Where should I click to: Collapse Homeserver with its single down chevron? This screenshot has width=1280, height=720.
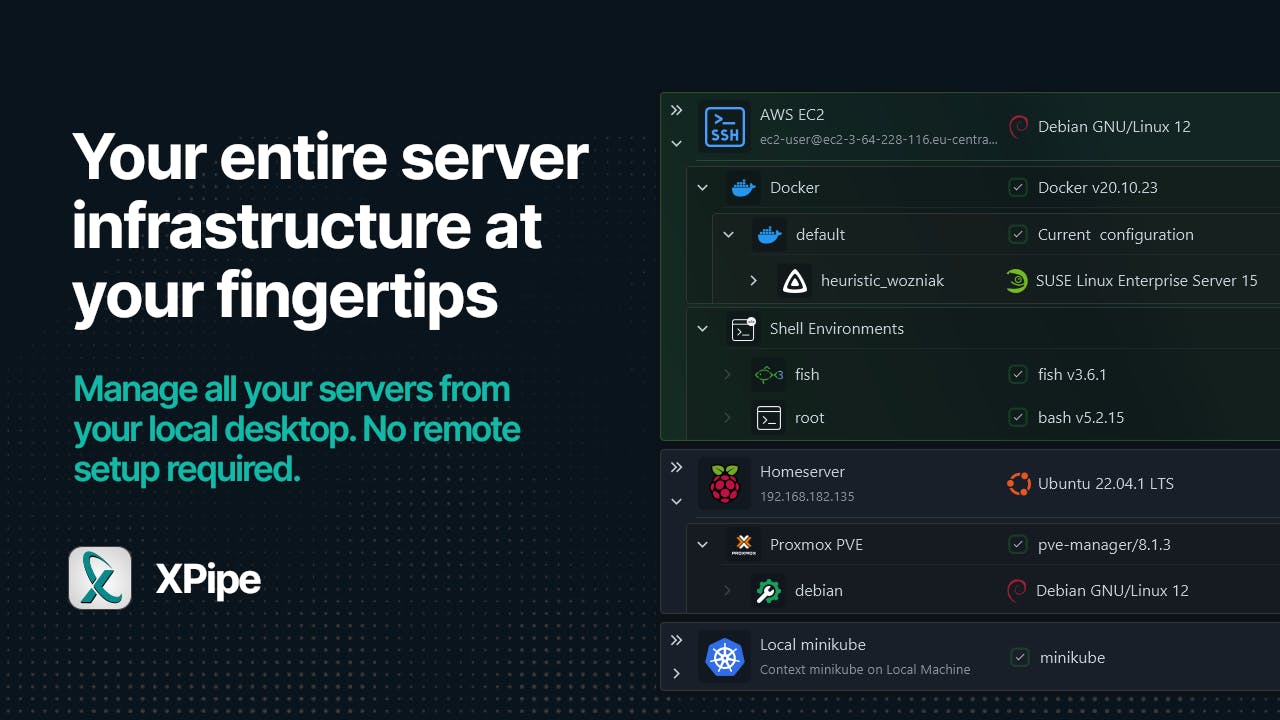pyautogui.click(x=677, y=501)
